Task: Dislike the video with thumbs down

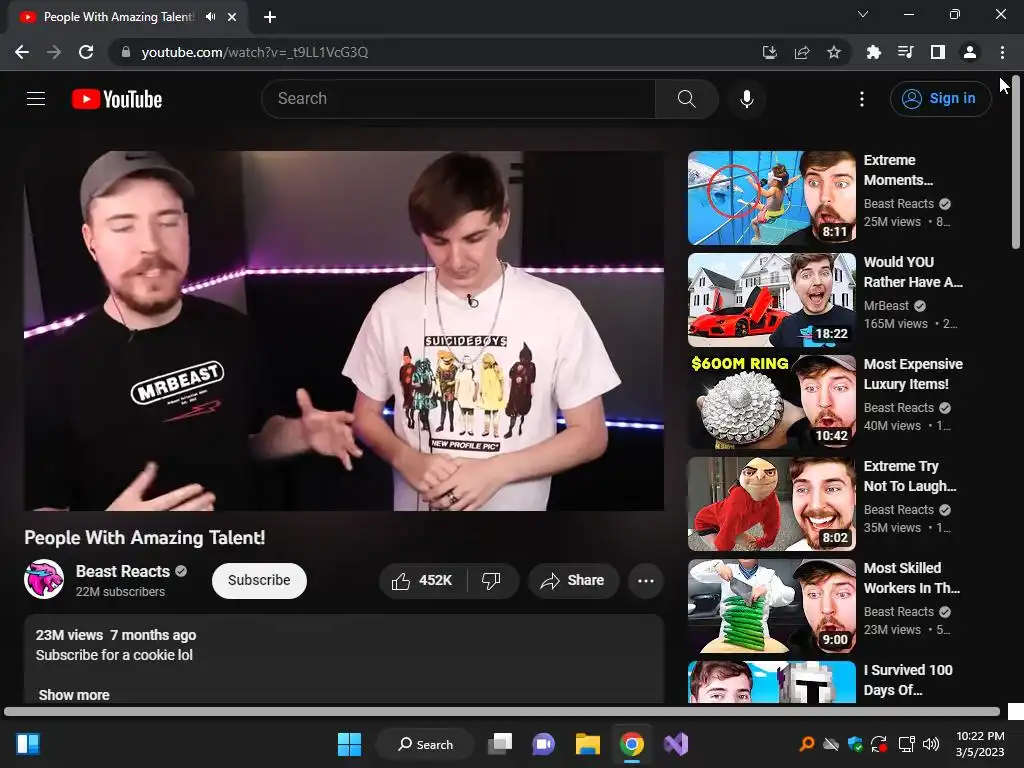Action: click(x=491, y=581)
